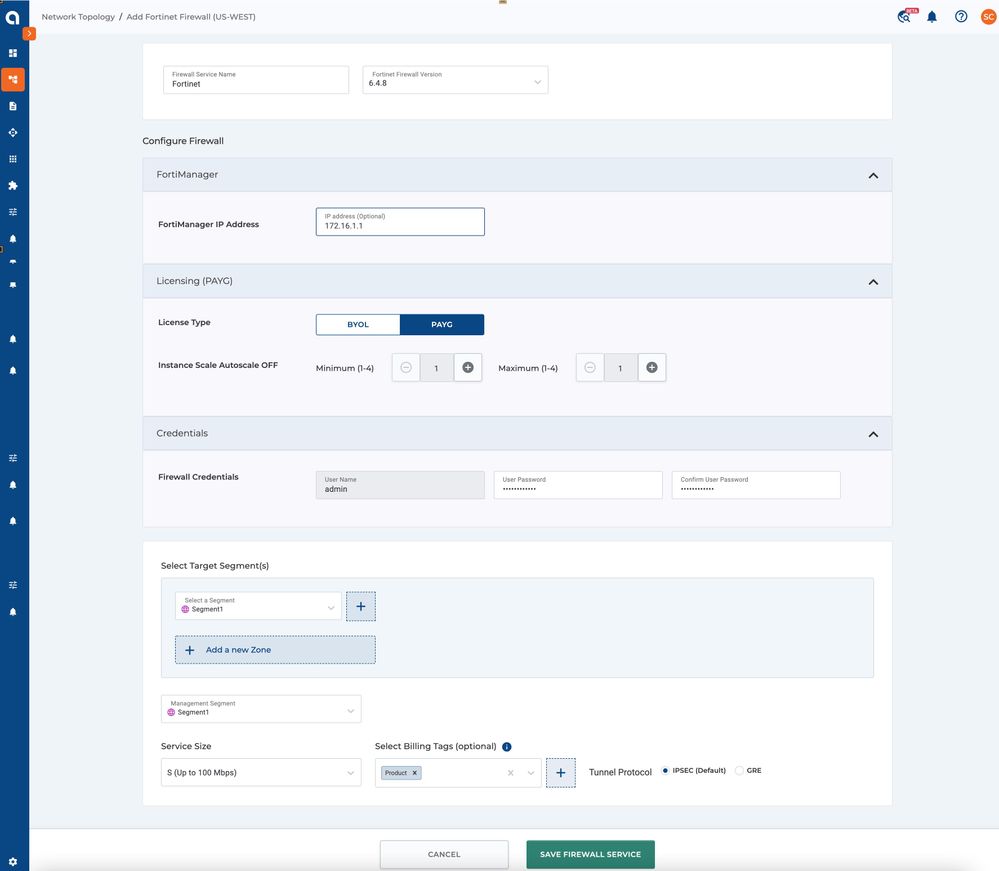Open the billing tags dropdown arrow
999x871 pixels.
tap(530, 773)
